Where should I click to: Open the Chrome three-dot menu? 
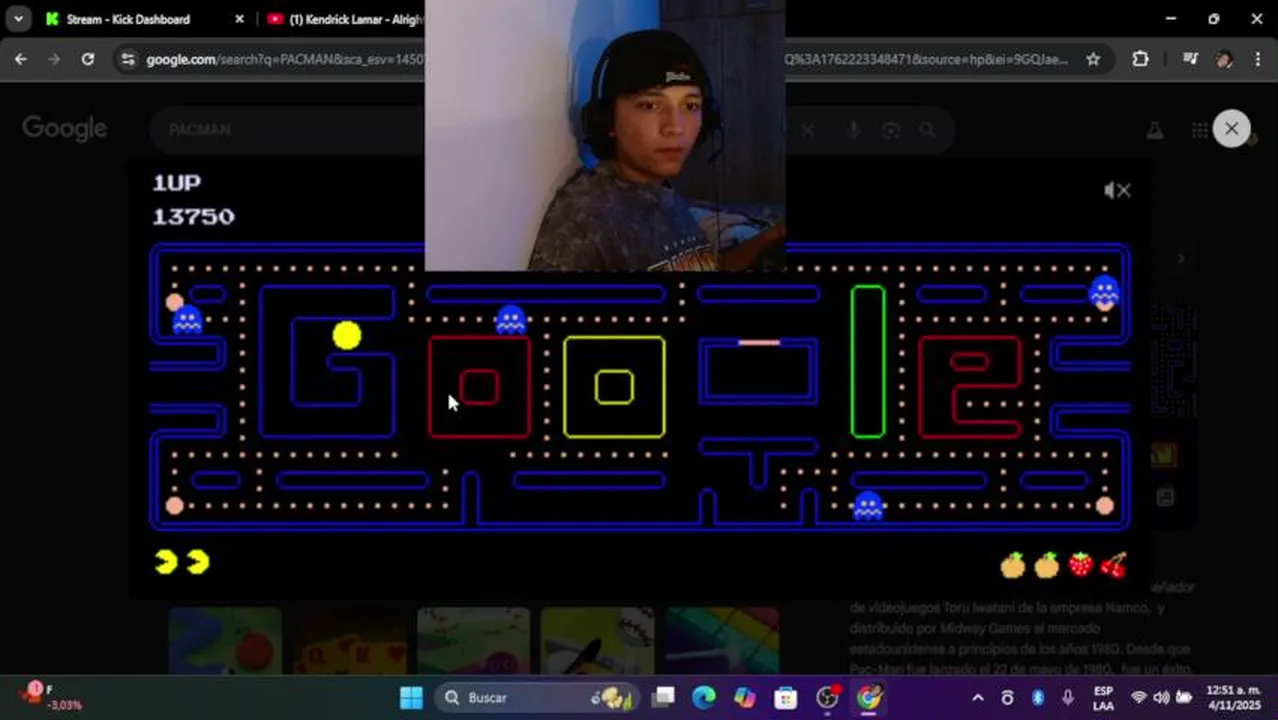[1257, 59]
